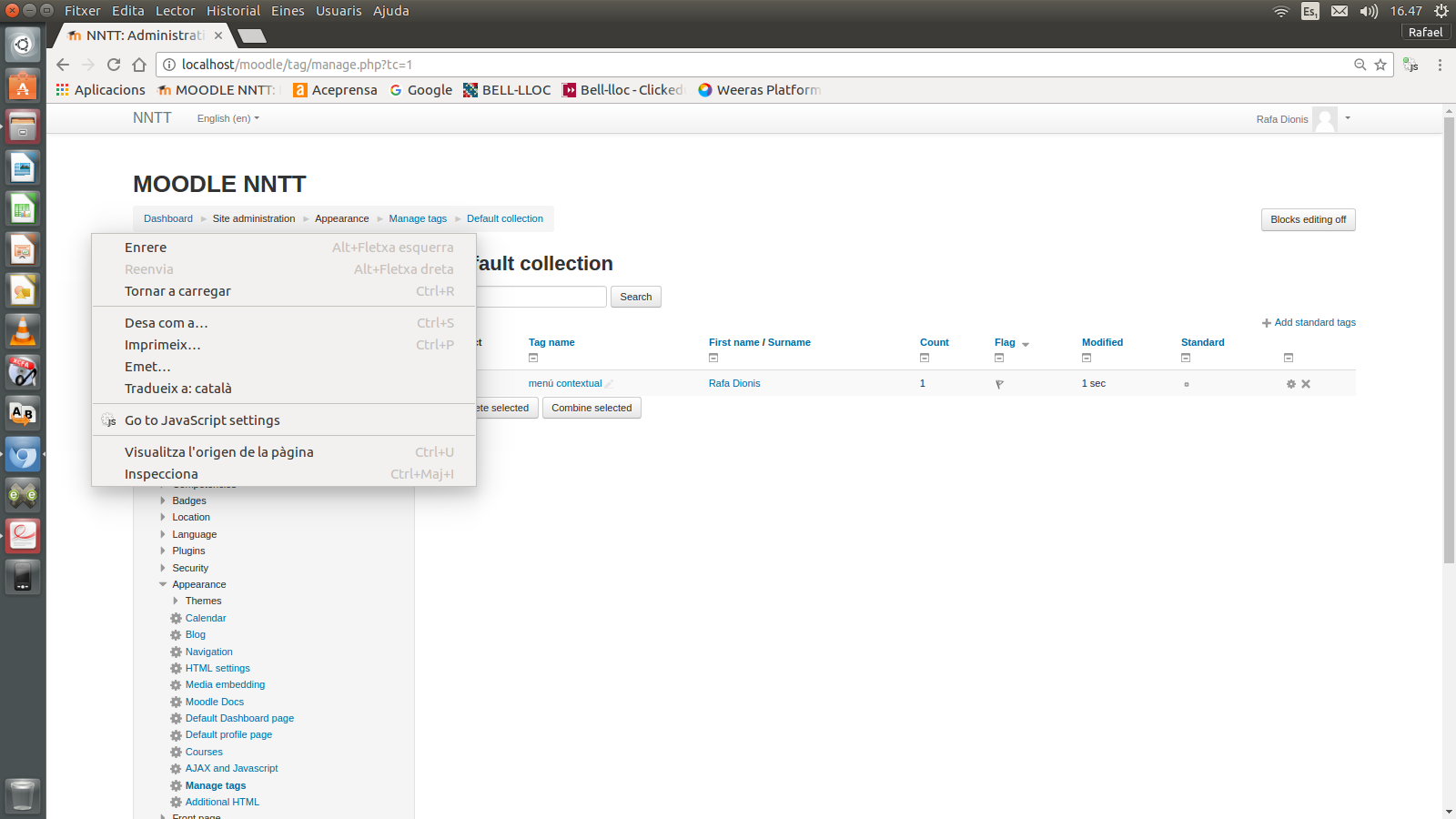Viewport: 1456px width, 819px height.
Task: Open the menú contextual tag link
Action: 565,384
